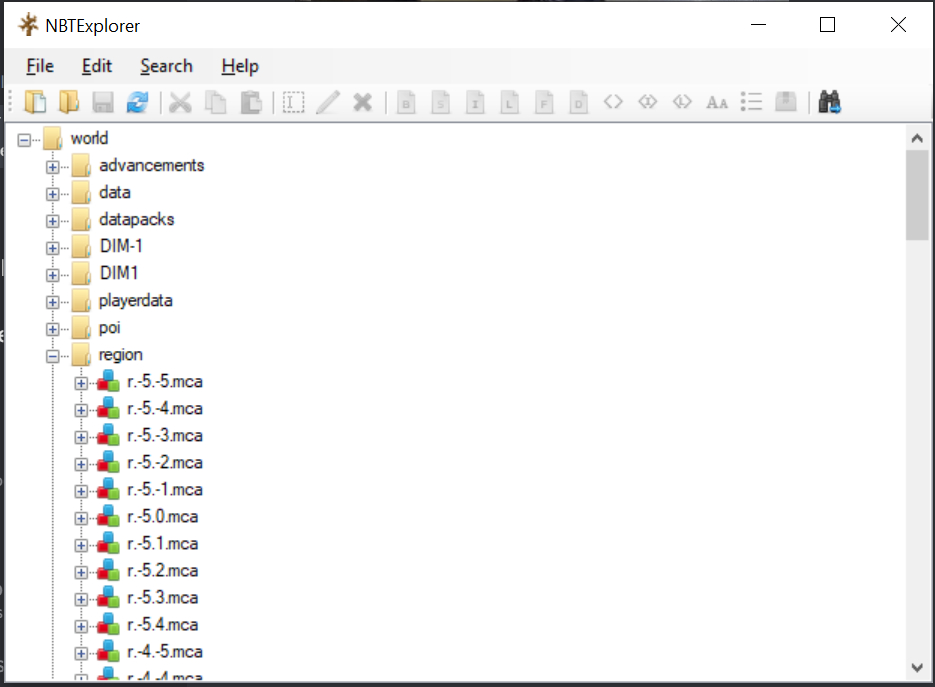Select the datapacks folder label

click(x=137, y=219)
